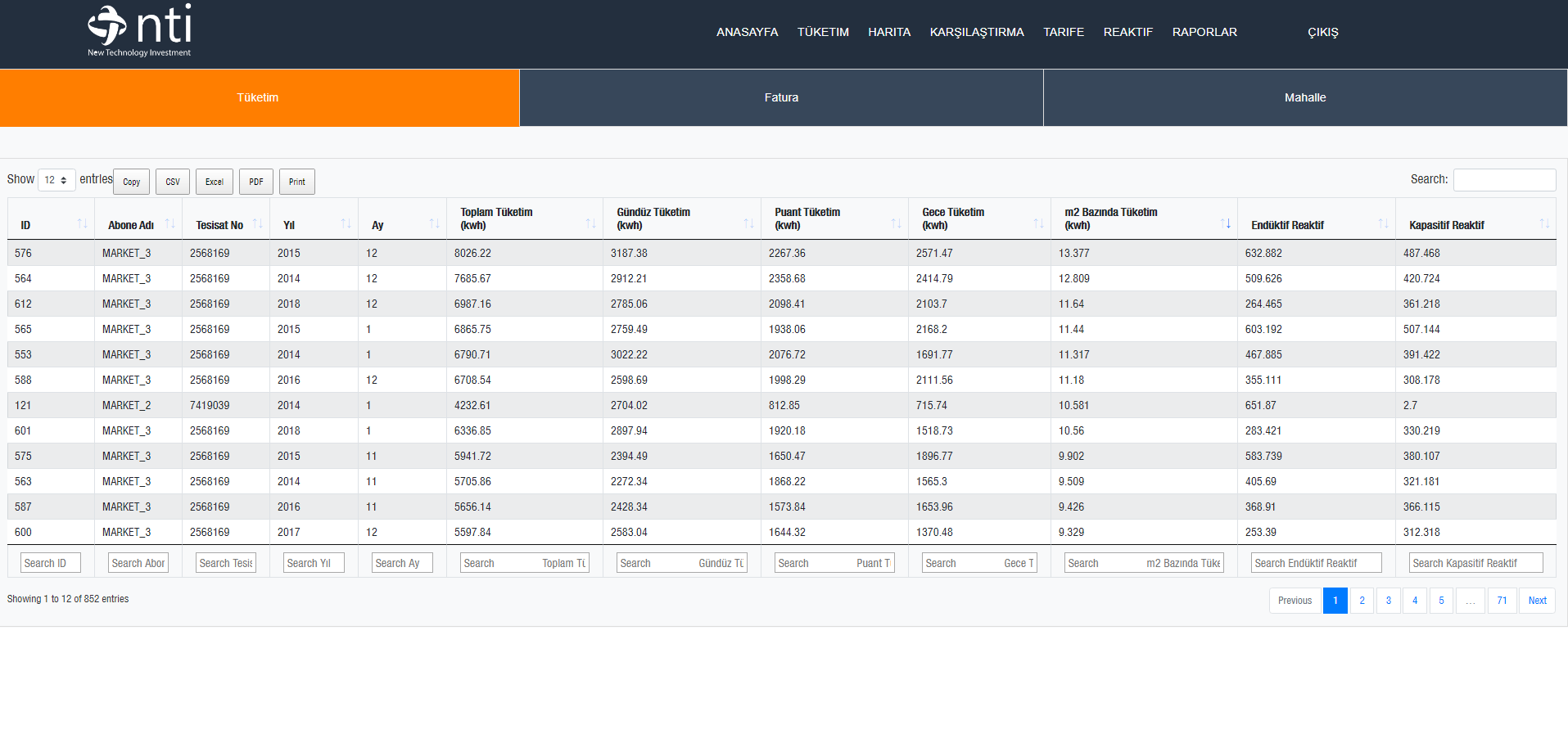The image size is (1568, 734).
Task: Switch to the Fatura tab
Action: (x=781, y=97)
